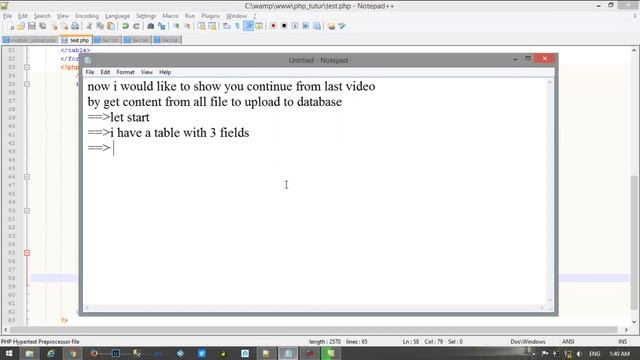
Task: Redo using the grey arrow icon
Action: (x=136, y=26)
